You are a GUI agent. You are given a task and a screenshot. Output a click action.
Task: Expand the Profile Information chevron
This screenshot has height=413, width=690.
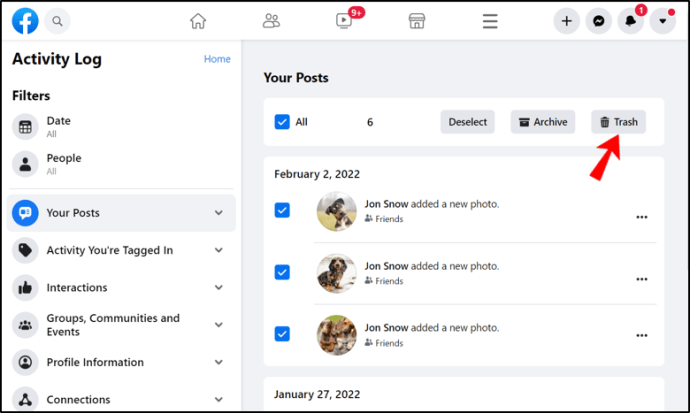219,362
